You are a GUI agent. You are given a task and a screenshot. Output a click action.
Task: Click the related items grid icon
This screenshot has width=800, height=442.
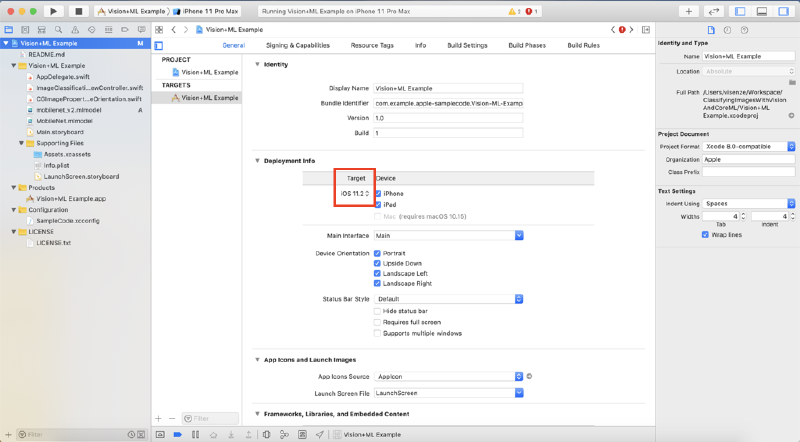(x=159, y=30)
